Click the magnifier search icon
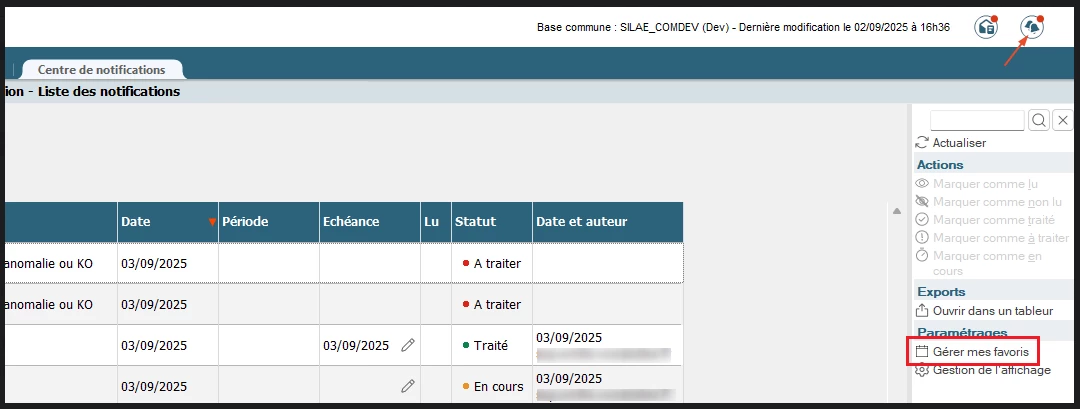The image size is (1080, 409). [1039, 120]
